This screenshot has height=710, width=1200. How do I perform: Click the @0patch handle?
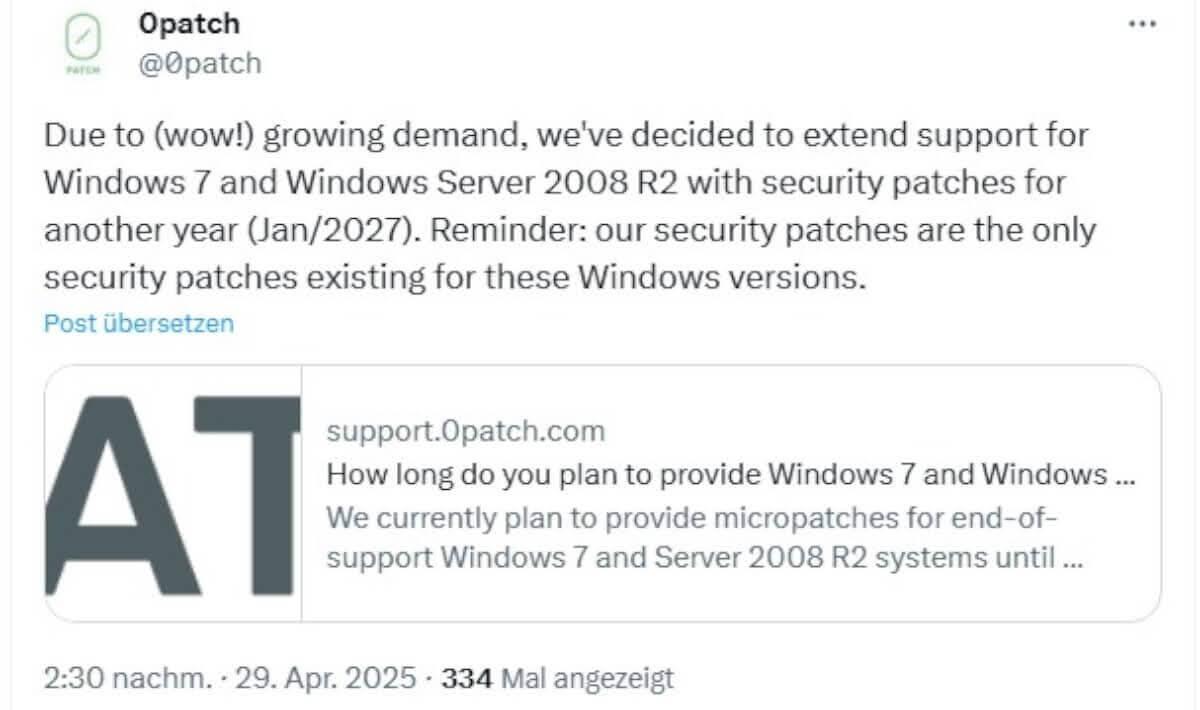pos(201,63)
